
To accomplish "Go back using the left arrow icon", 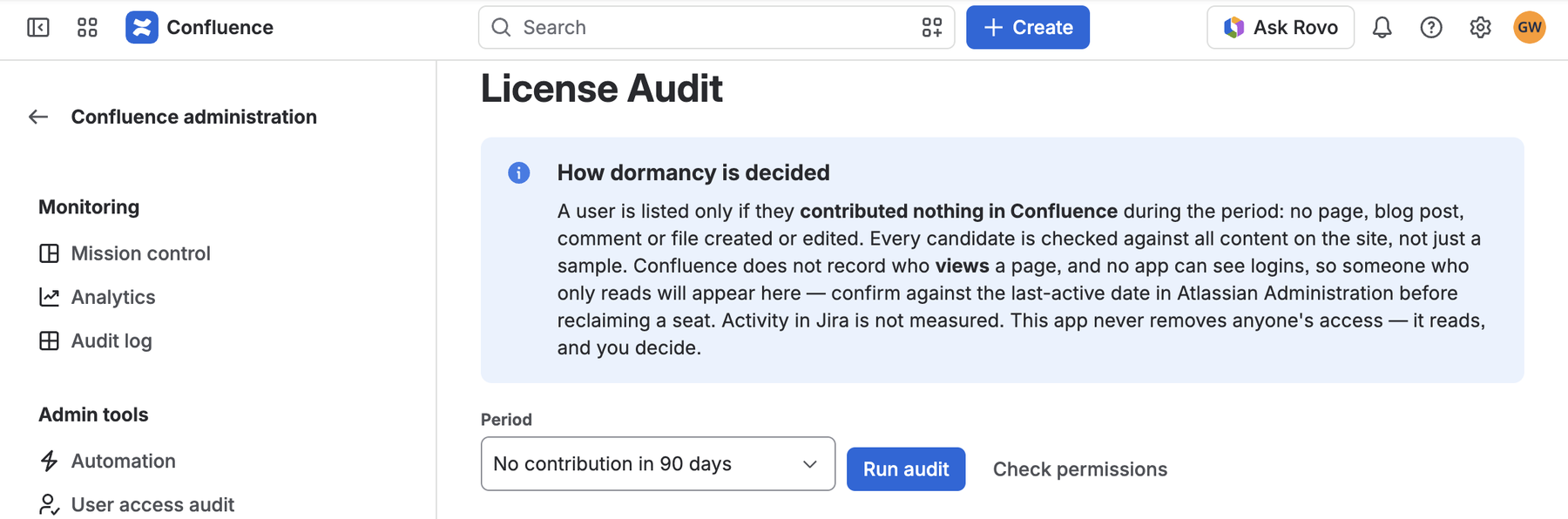I will coord(38,117).
